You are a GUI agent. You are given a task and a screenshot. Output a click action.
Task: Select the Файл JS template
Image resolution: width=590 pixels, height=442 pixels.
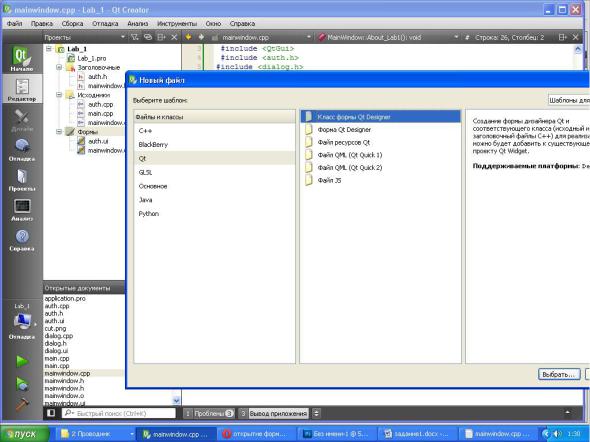[x=380, y=181]
